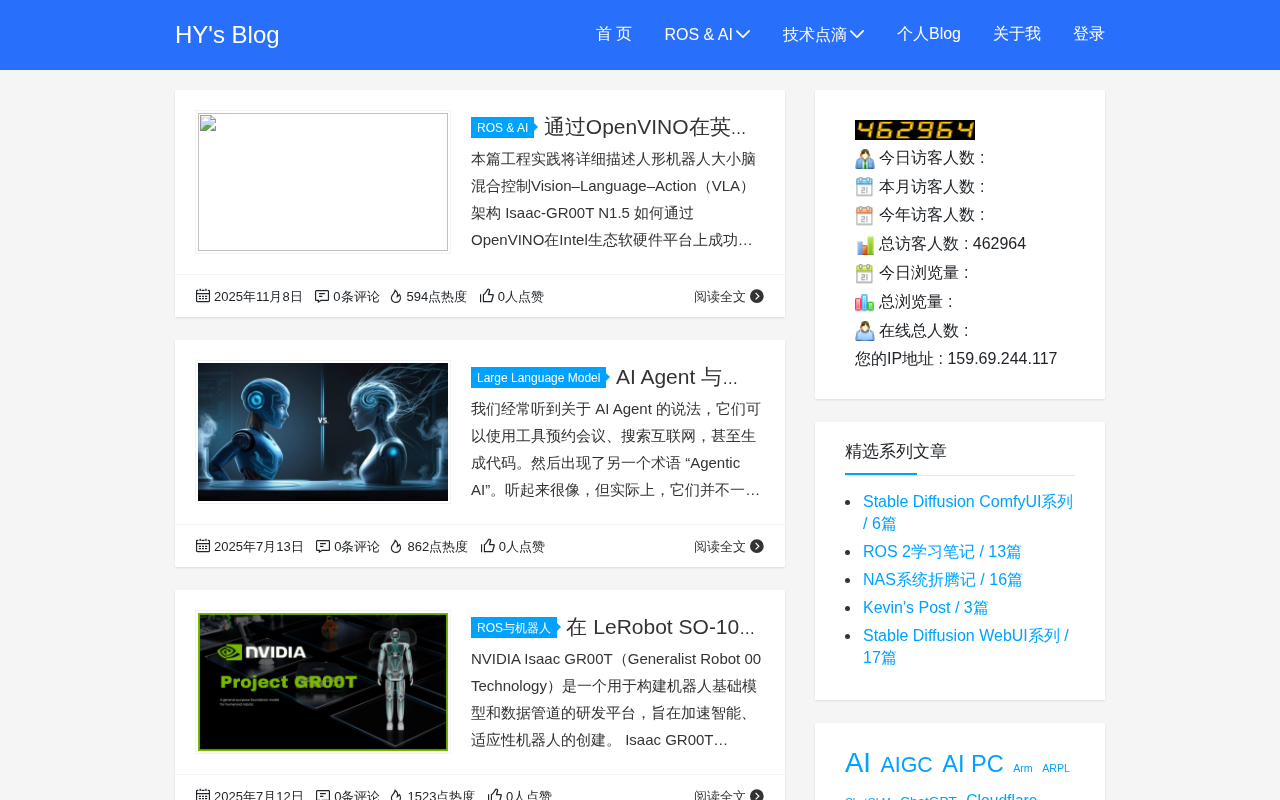
Task: Open the AI Agent post robot thumbnail
Action: [323, 432]
